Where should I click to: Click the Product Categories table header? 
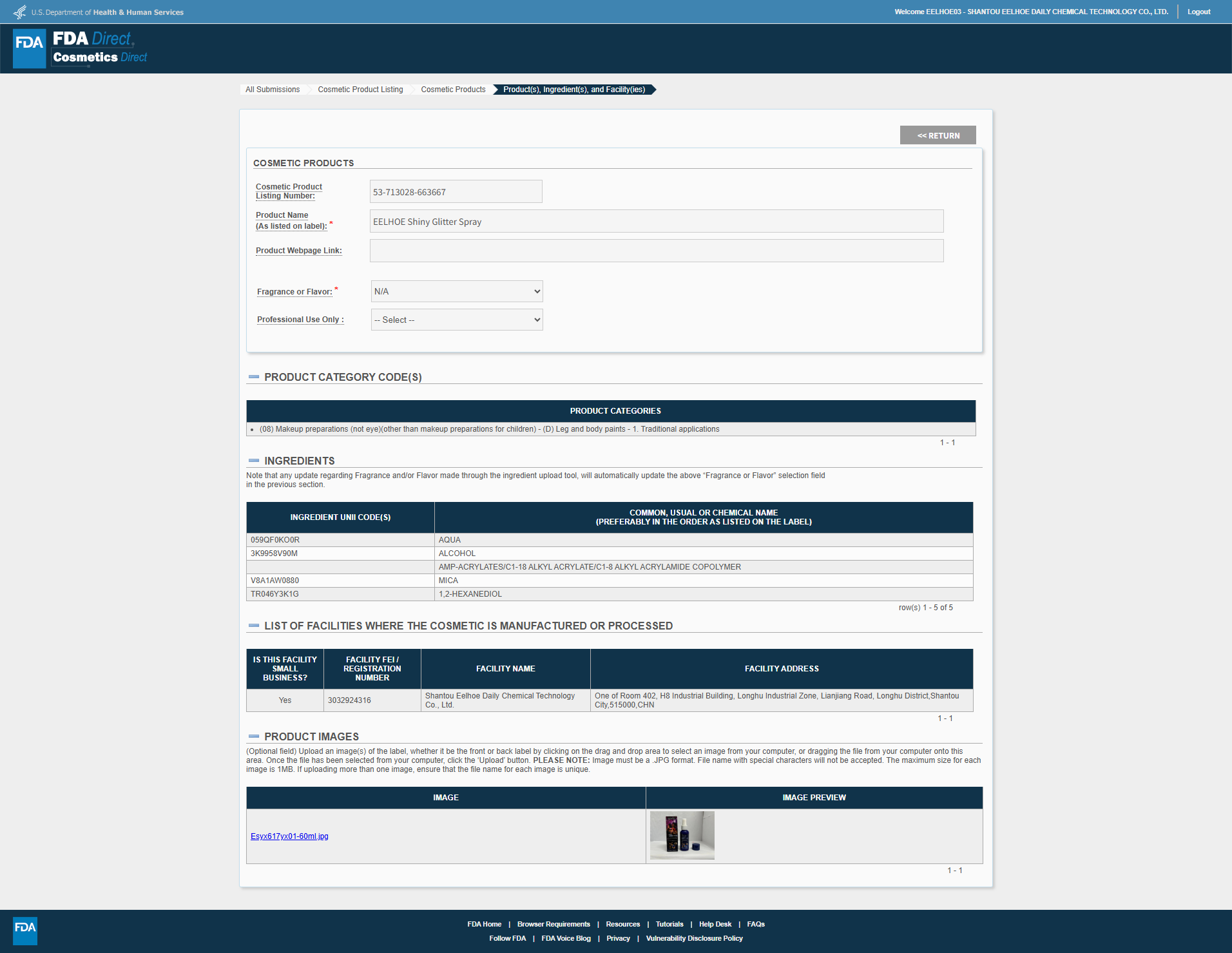611,411
